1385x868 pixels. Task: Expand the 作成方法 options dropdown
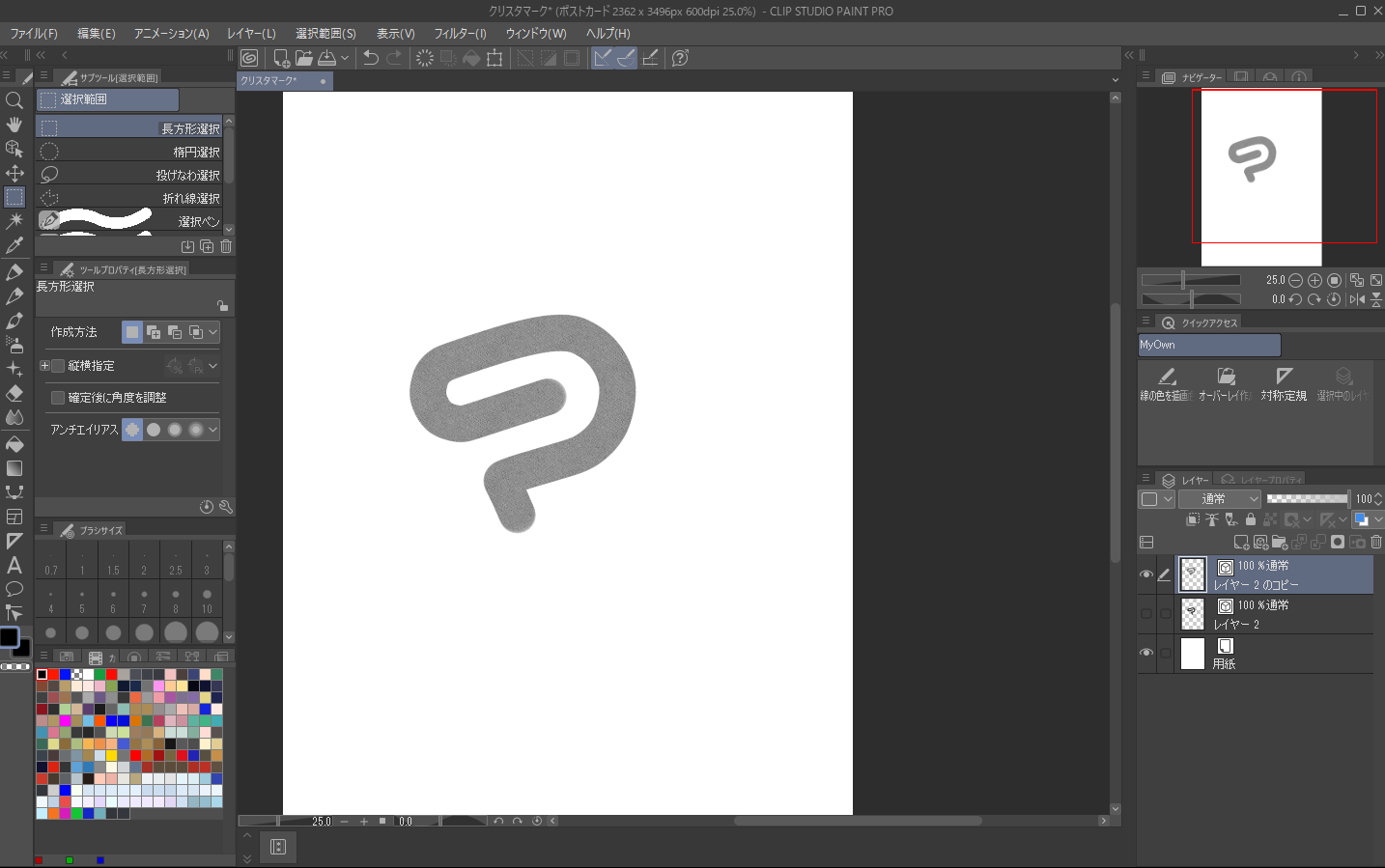click(x=213, y=332)
